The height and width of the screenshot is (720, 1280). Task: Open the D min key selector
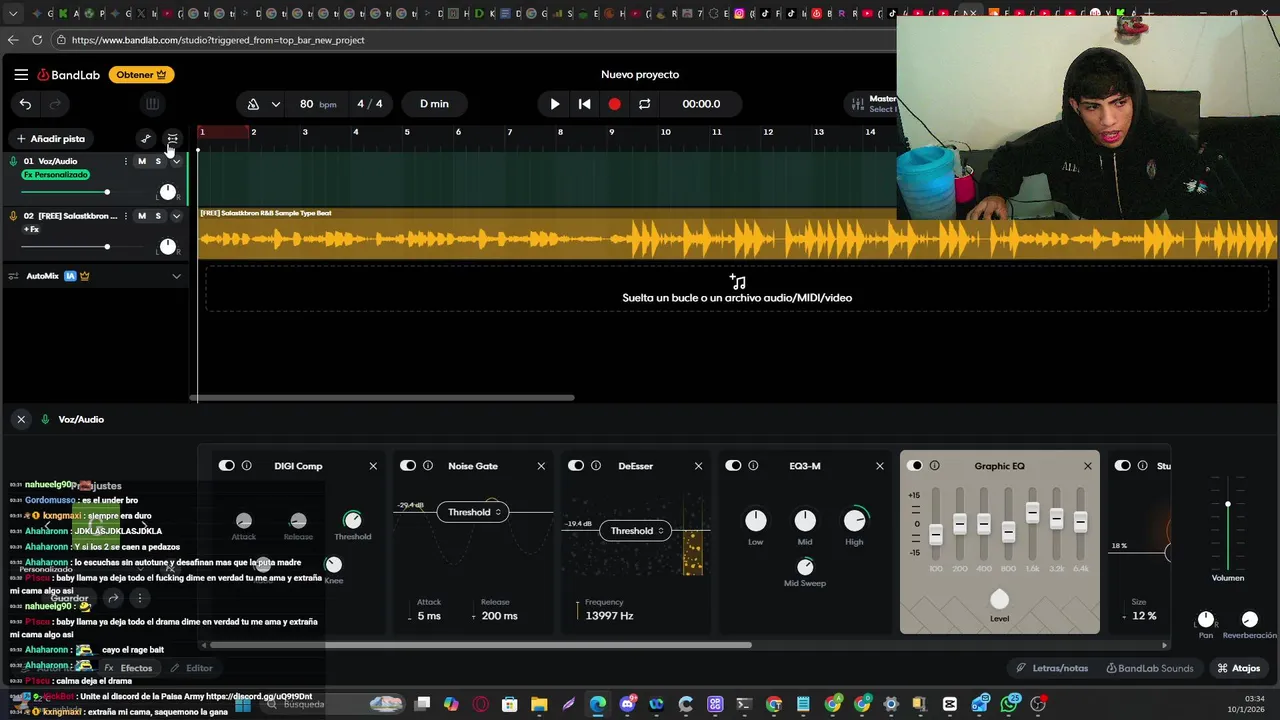(x=434, y=104)
